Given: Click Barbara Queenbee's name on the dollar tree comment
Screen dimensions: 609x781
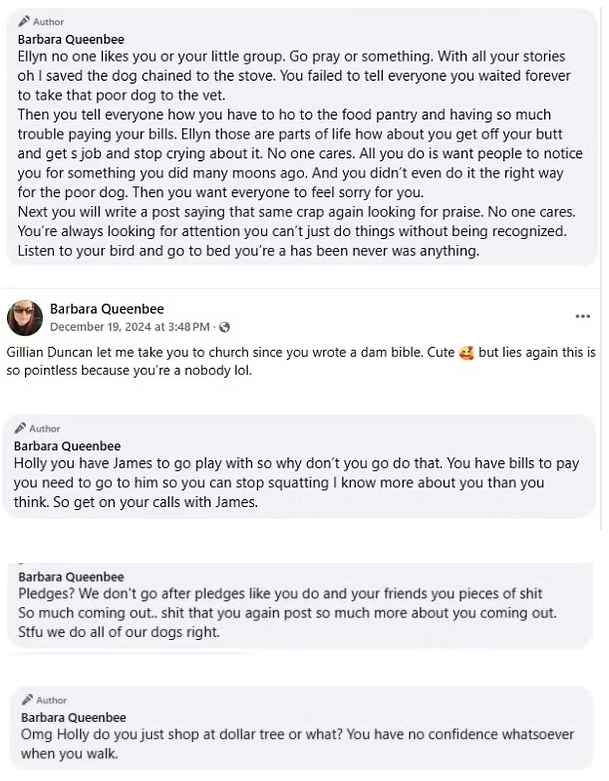Looking at the screenshot, I should [71, 717].
